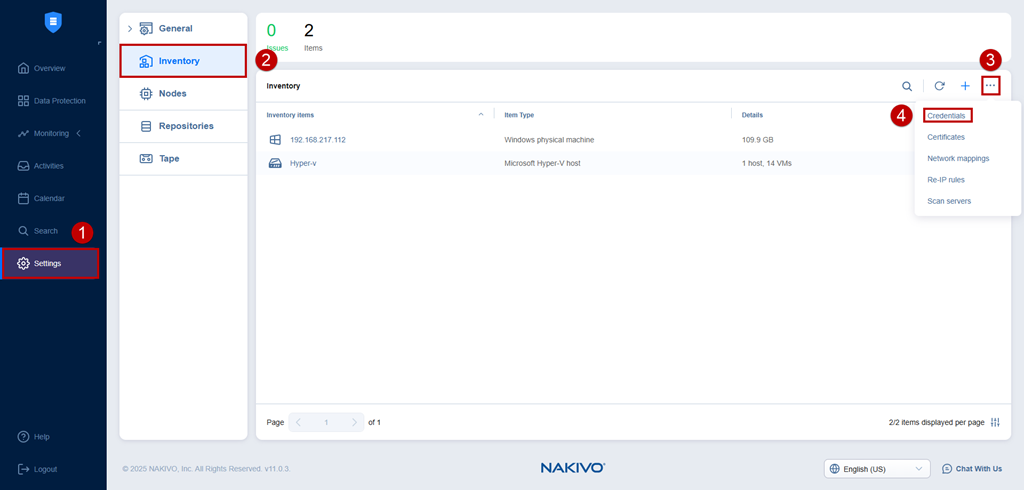The height and width of the screenshot is (490, 1024).
Task: Click the 0 Issues counter
Action: coord(277,37)
